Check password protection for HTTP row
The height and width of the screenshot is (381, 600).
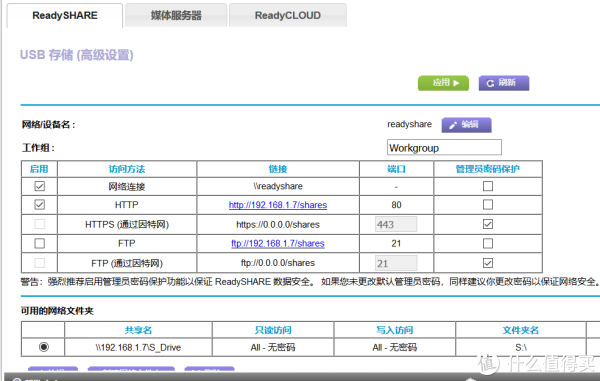point(488,205)
